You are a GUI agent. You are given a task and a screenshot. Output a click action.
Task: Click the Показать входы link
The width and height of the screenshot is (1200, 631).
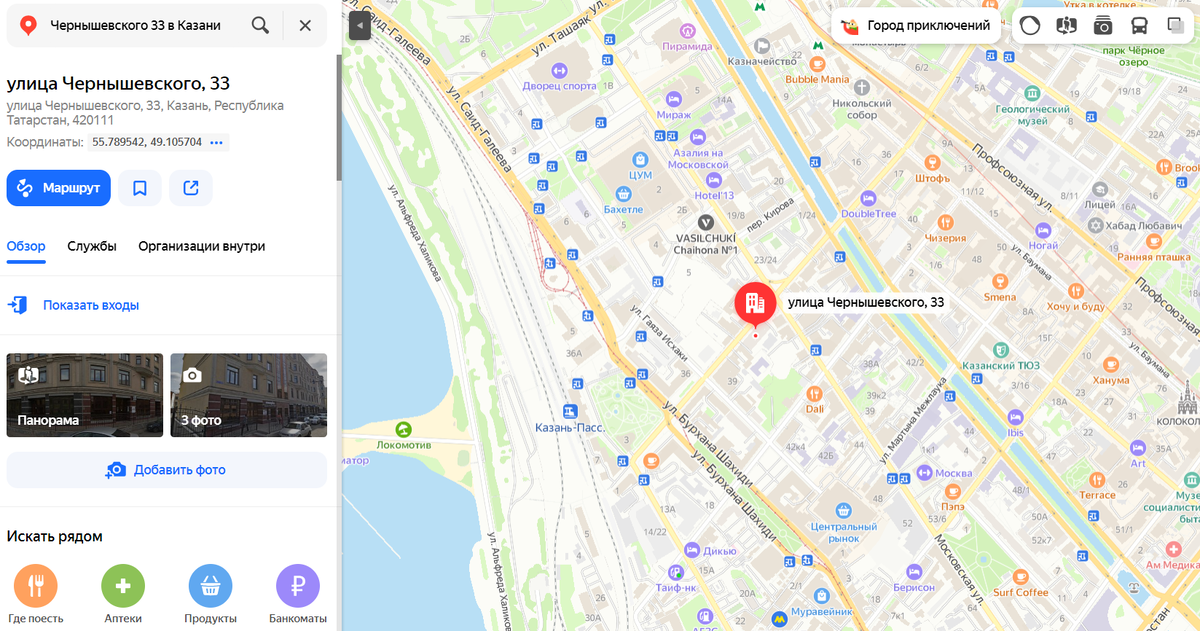pos(91,305)
